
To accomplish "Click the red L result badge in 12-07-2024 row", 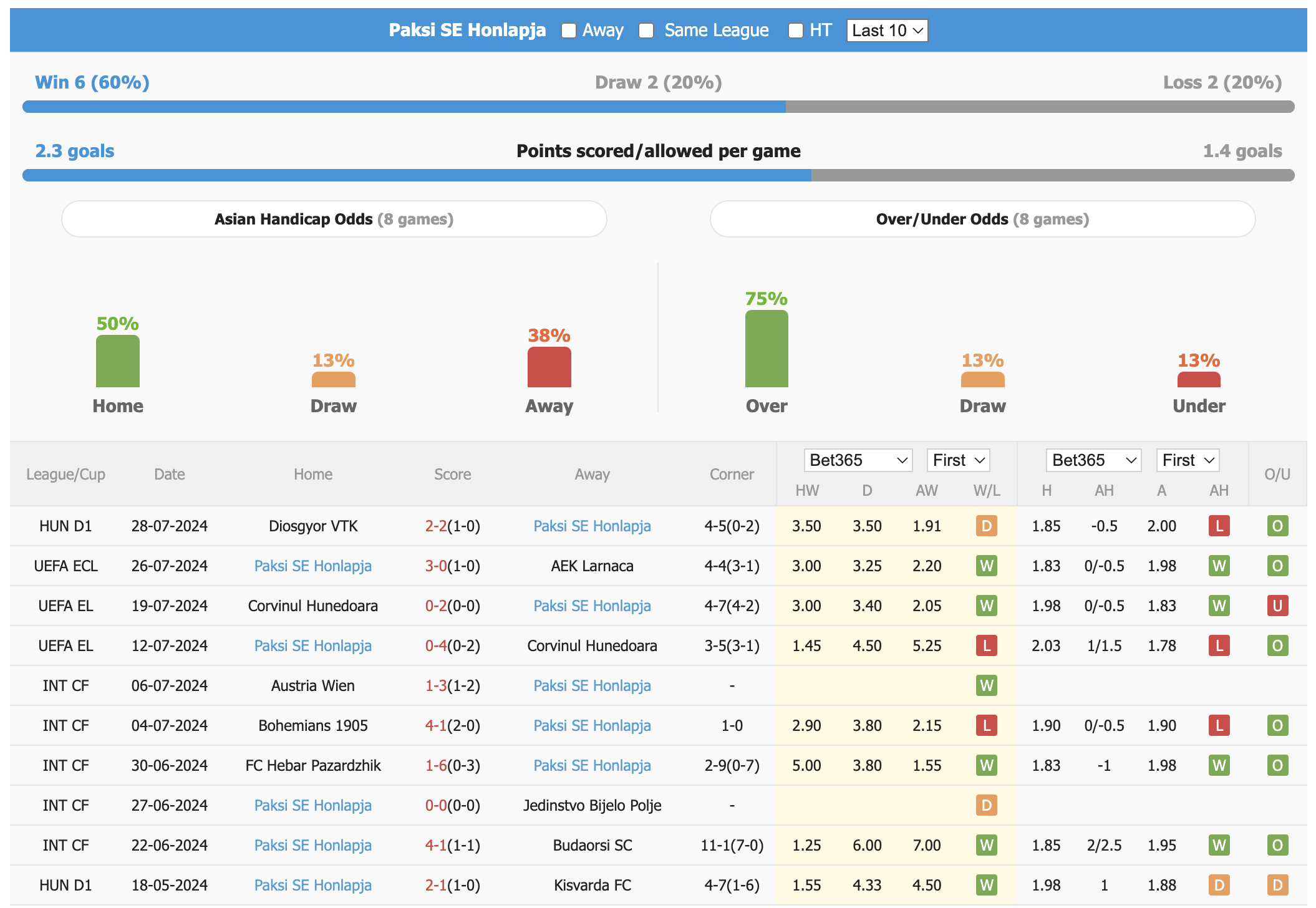I will click(987, 645).
